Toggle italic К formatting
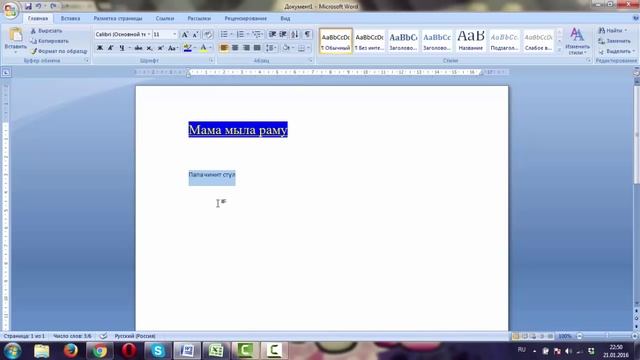The width and height of the screenshot is (640, 360). 111,48
